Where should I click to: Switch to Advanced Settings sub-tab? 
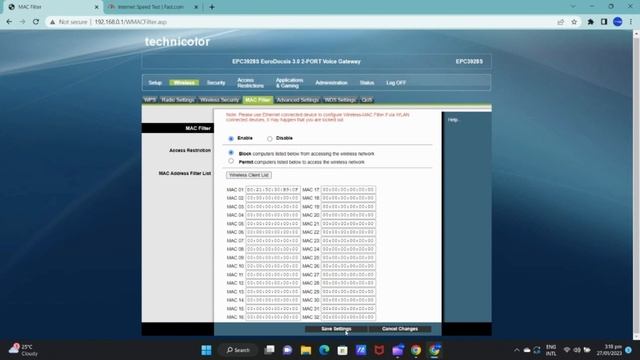(x=298, y=100)
